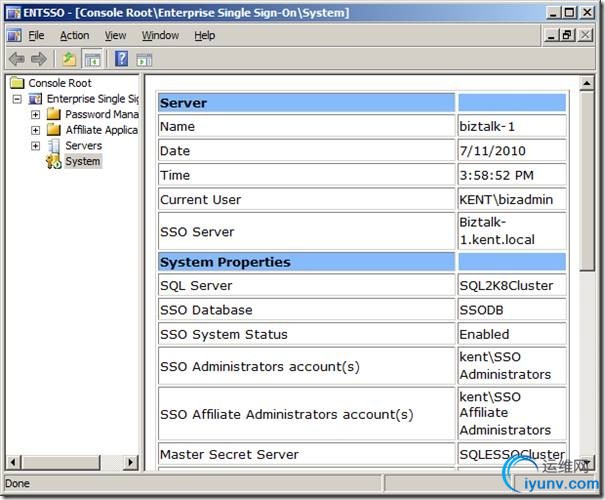Click the SSO System Status label
Screen dimensions: 605x500
pos(224,334)
